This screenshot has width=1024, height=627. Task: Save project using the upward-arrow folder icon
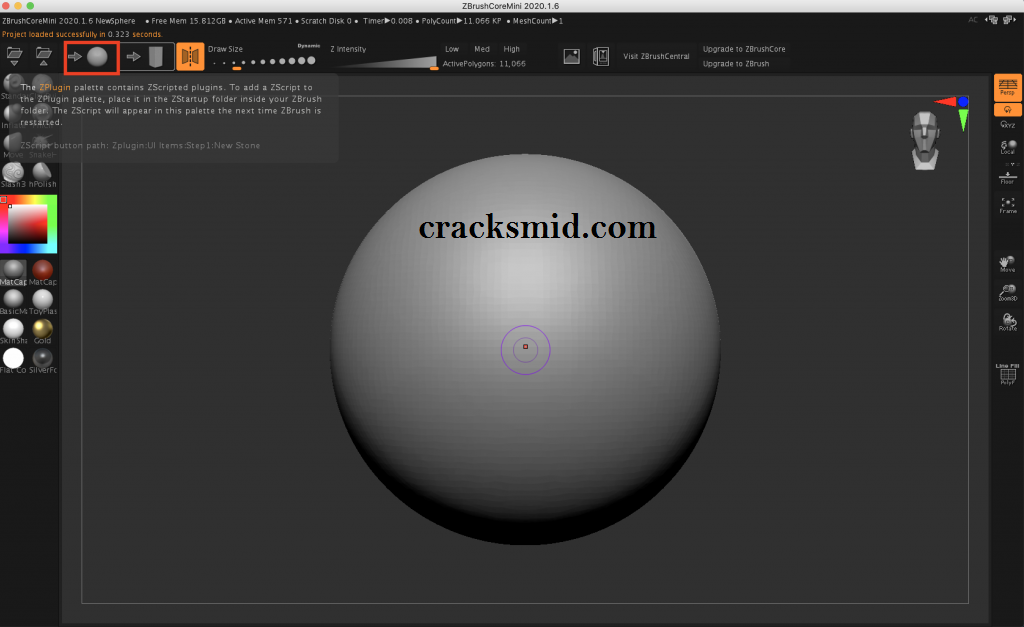click(44, 56)
